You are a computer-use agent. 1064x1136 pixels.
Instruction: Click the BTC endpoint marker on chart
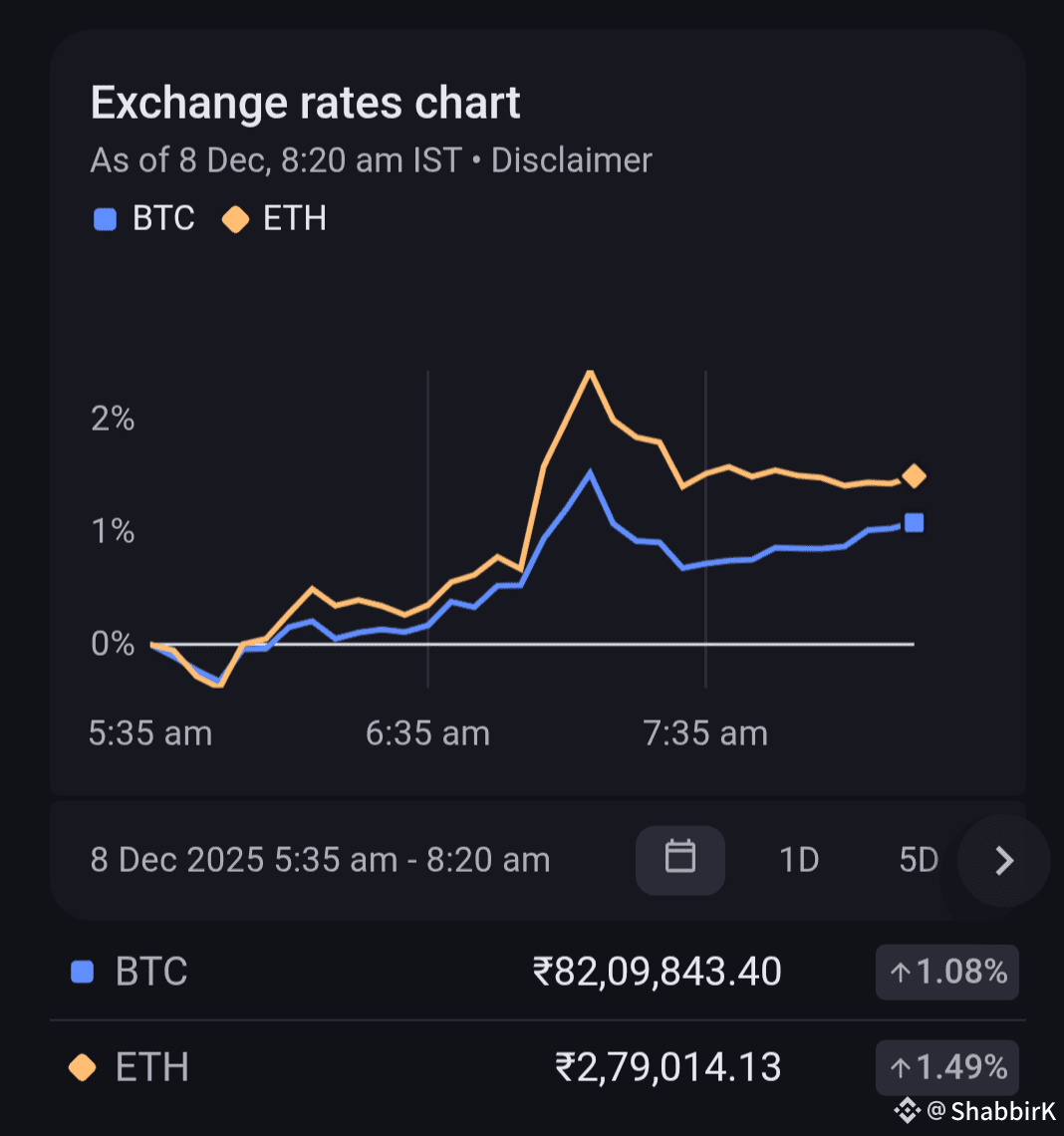914,523
